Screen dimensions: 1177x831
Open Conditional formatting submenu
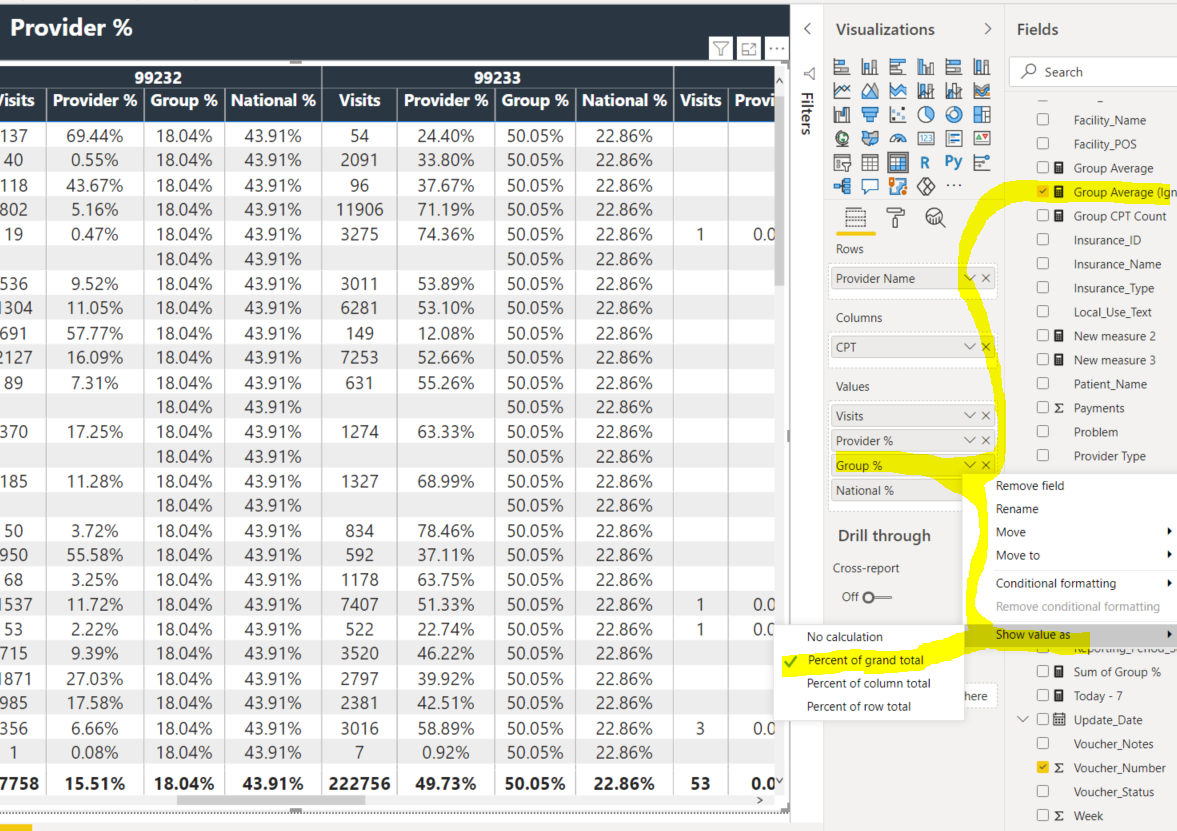1083,583
